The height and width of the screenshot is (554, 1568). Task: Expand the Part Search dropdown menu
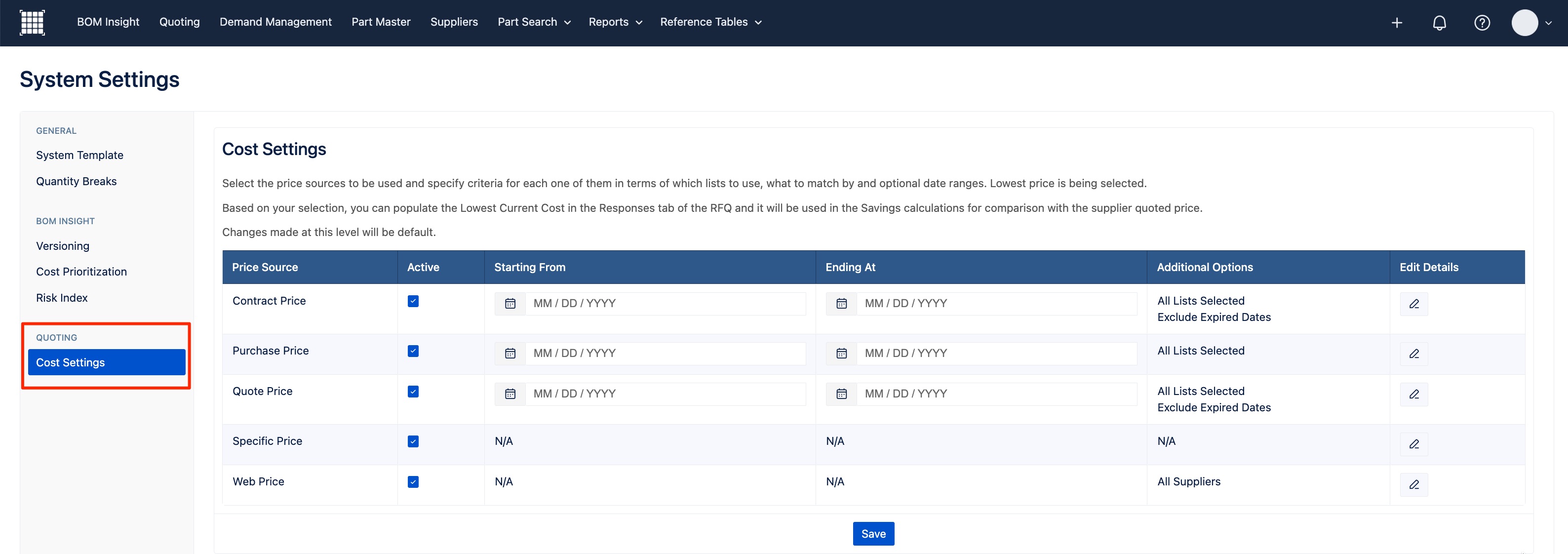click(534, 22)
